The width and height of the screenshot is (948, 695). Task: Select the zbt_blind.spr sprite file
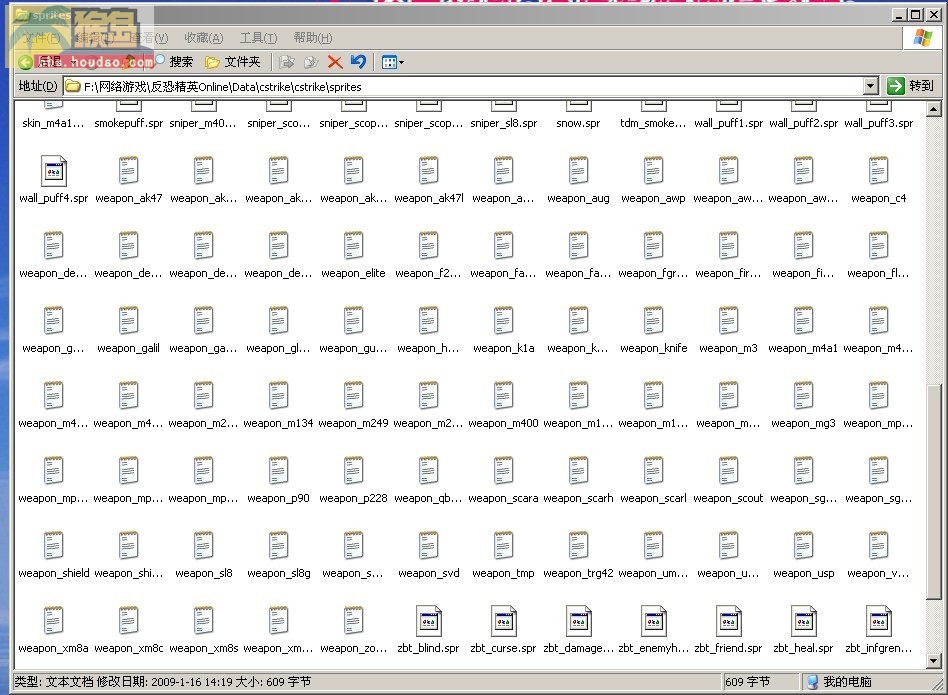[428, 621]
